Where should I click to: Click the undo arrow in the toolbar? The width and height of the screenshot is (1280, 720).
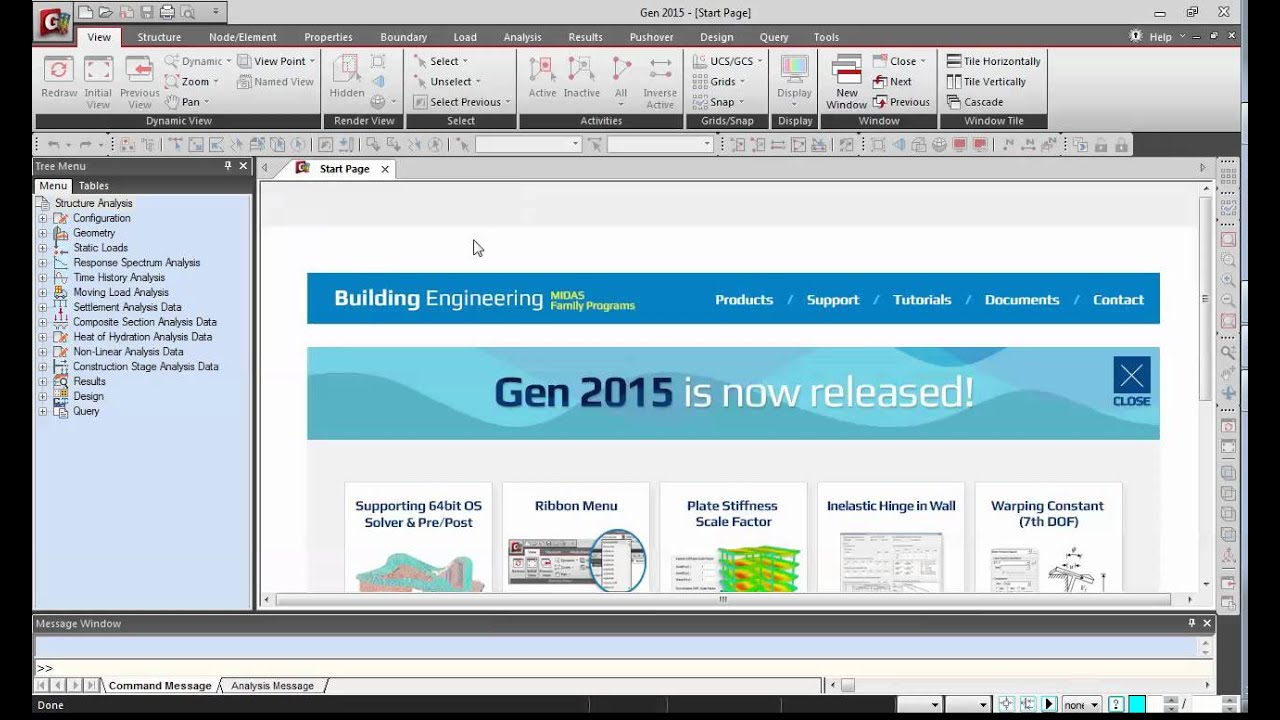pyautogui.click(x=53, y=145)
